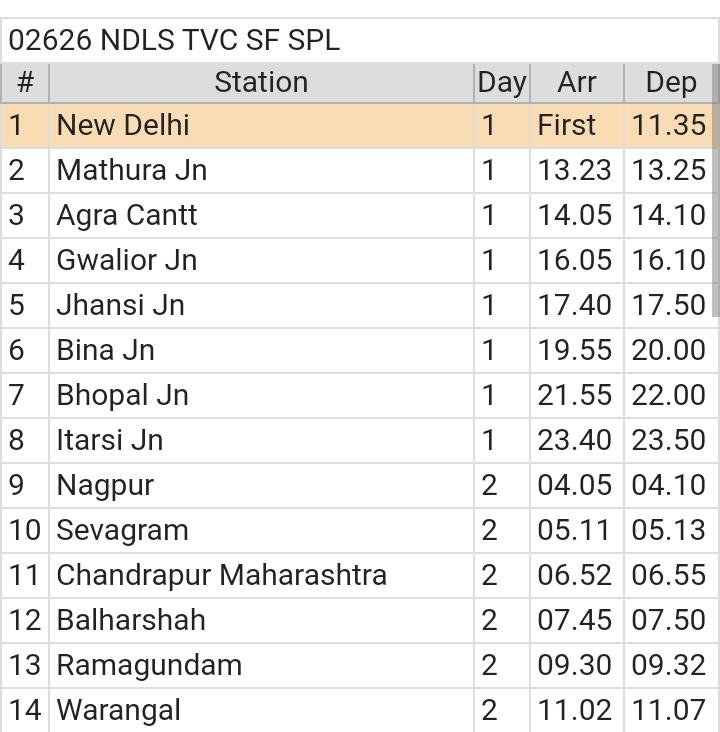Select Warangal station at list bottom
This screenshot has height=732, width=720.
[119, 710]
